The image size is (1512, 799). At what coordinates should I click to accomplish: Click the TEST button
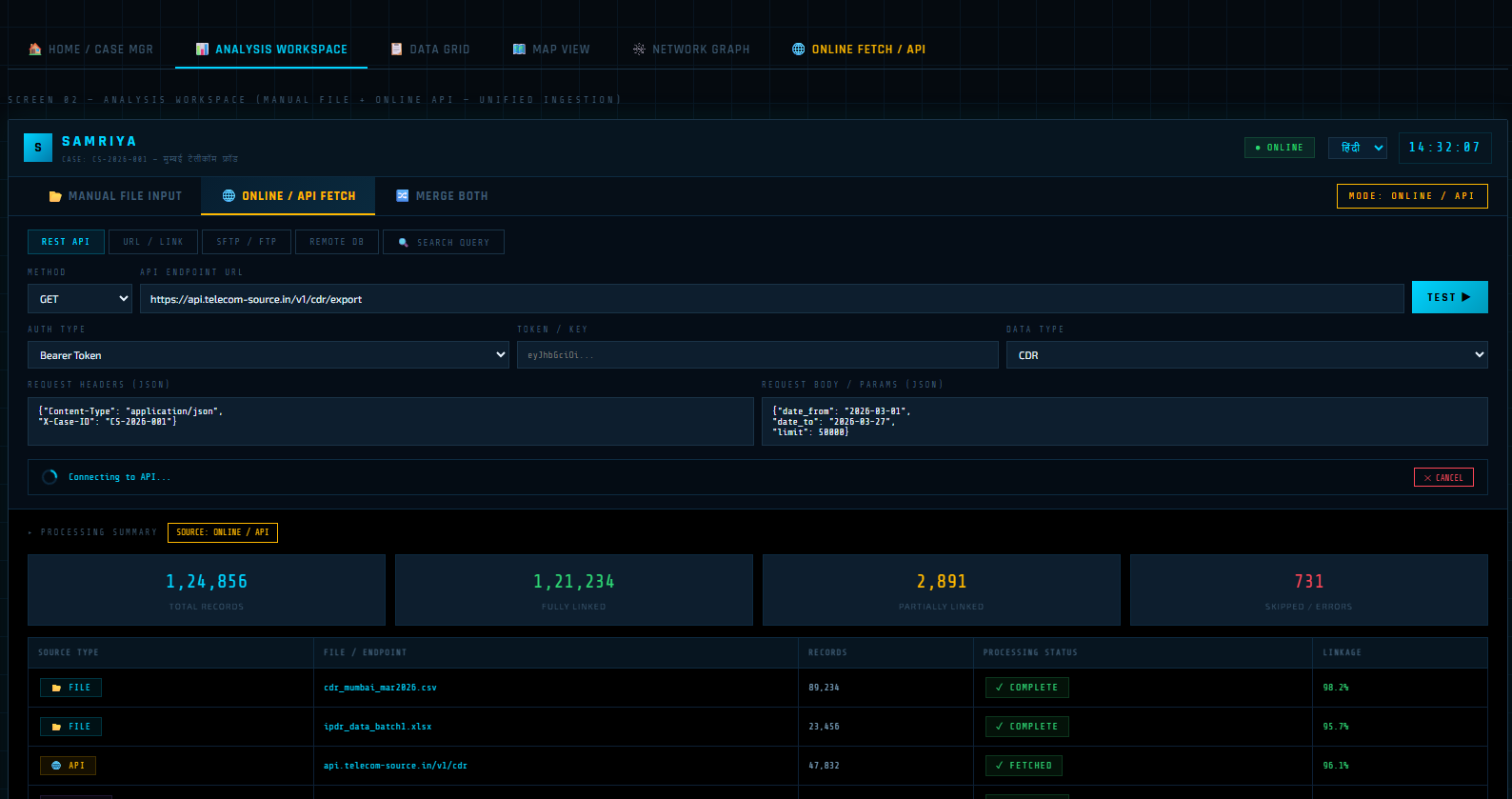click(1449, 297)
